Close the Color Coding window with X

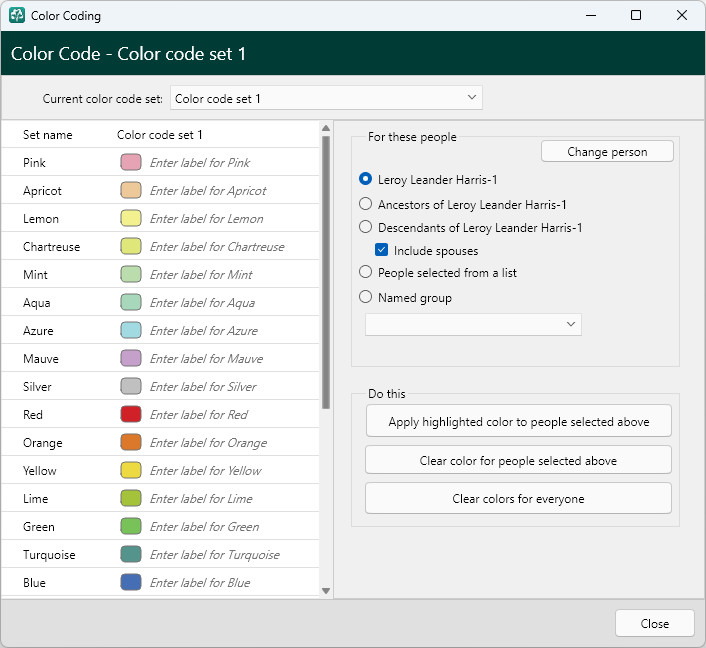[682, 15]
